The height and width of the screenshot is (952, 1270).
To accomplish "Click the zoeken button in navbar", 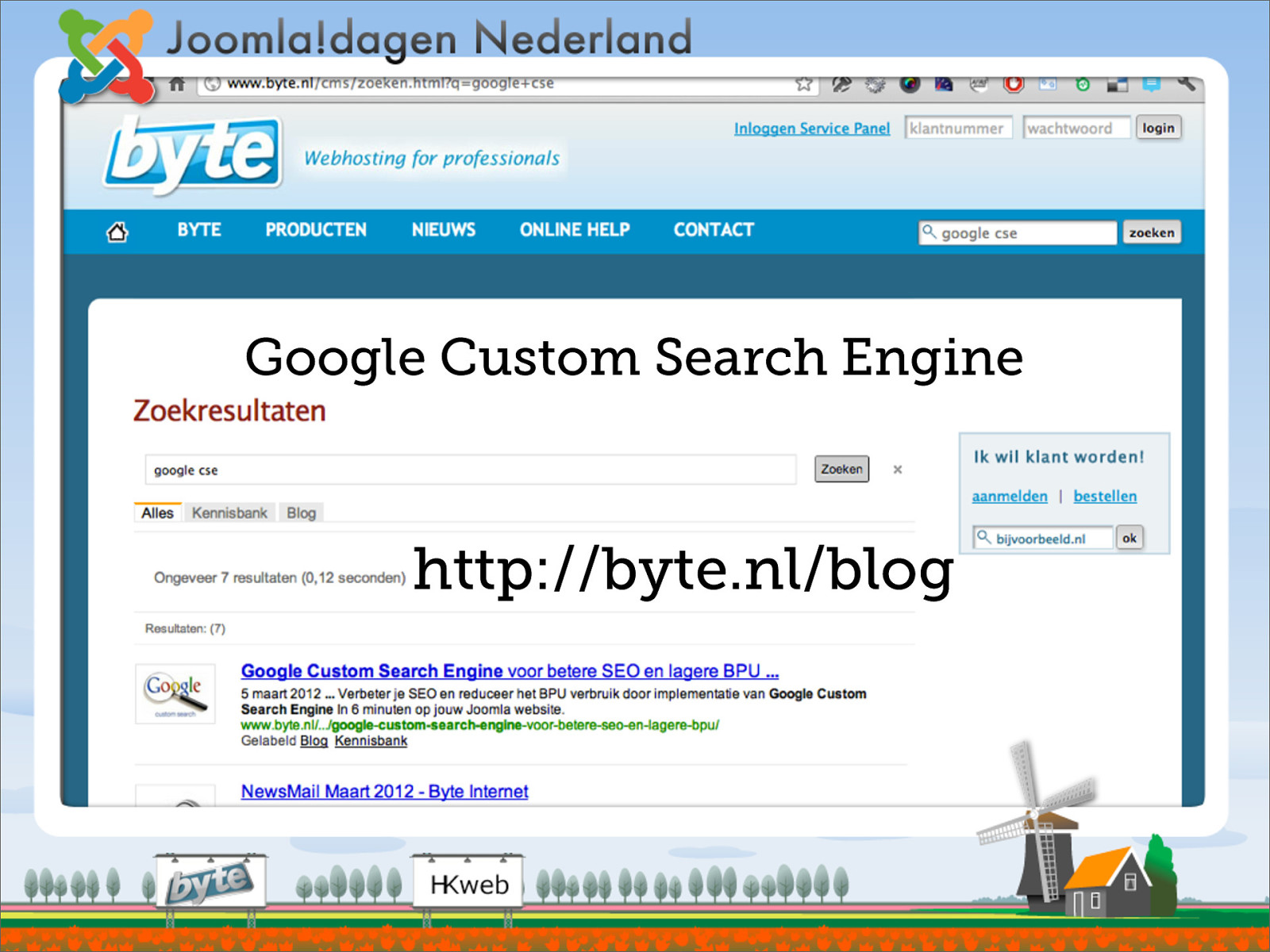I will [1152, 232].
